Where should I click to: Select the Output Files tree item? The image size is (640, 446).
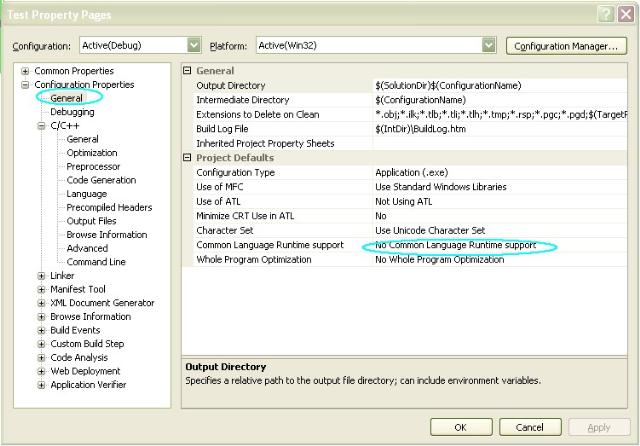pyautogui.click(x=91, y=221)
